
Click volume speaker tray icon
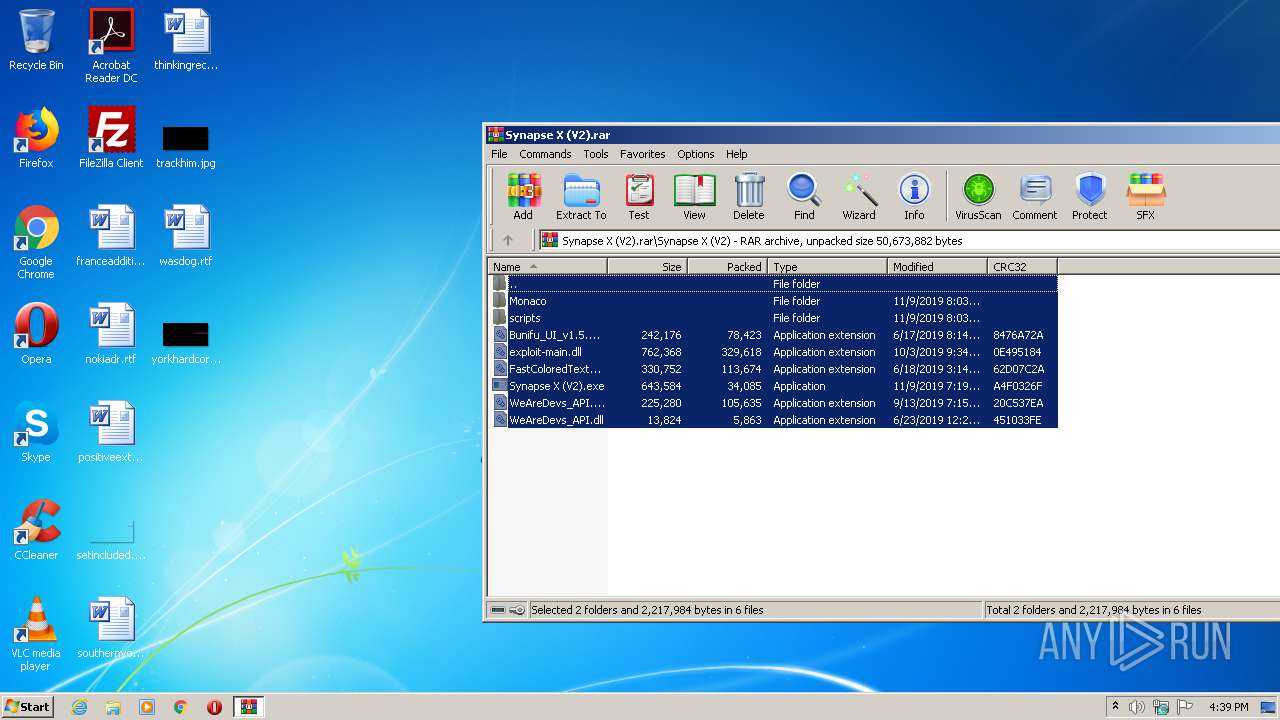click(1137, 707)
